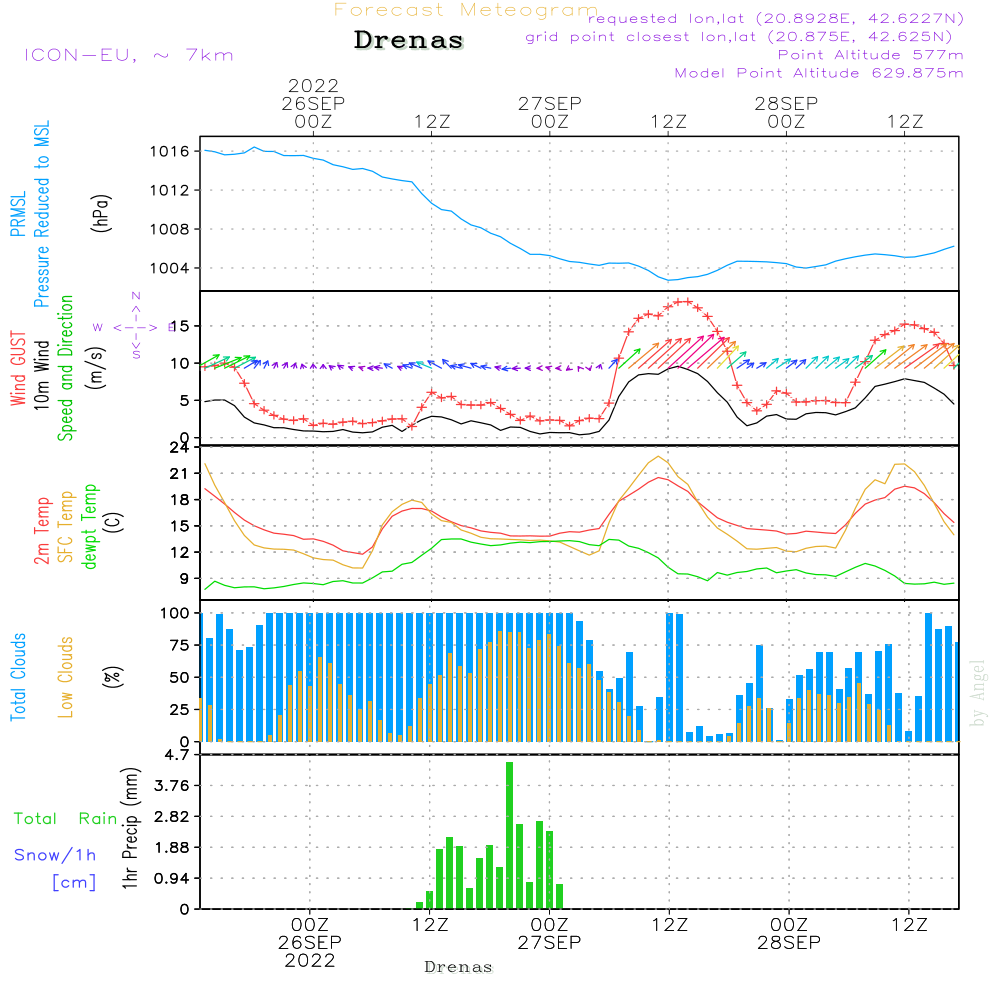The image size is (1000, 1000).
Task: Click the requested lon,lat coordinates text
Action: click(x=776, y=18)
